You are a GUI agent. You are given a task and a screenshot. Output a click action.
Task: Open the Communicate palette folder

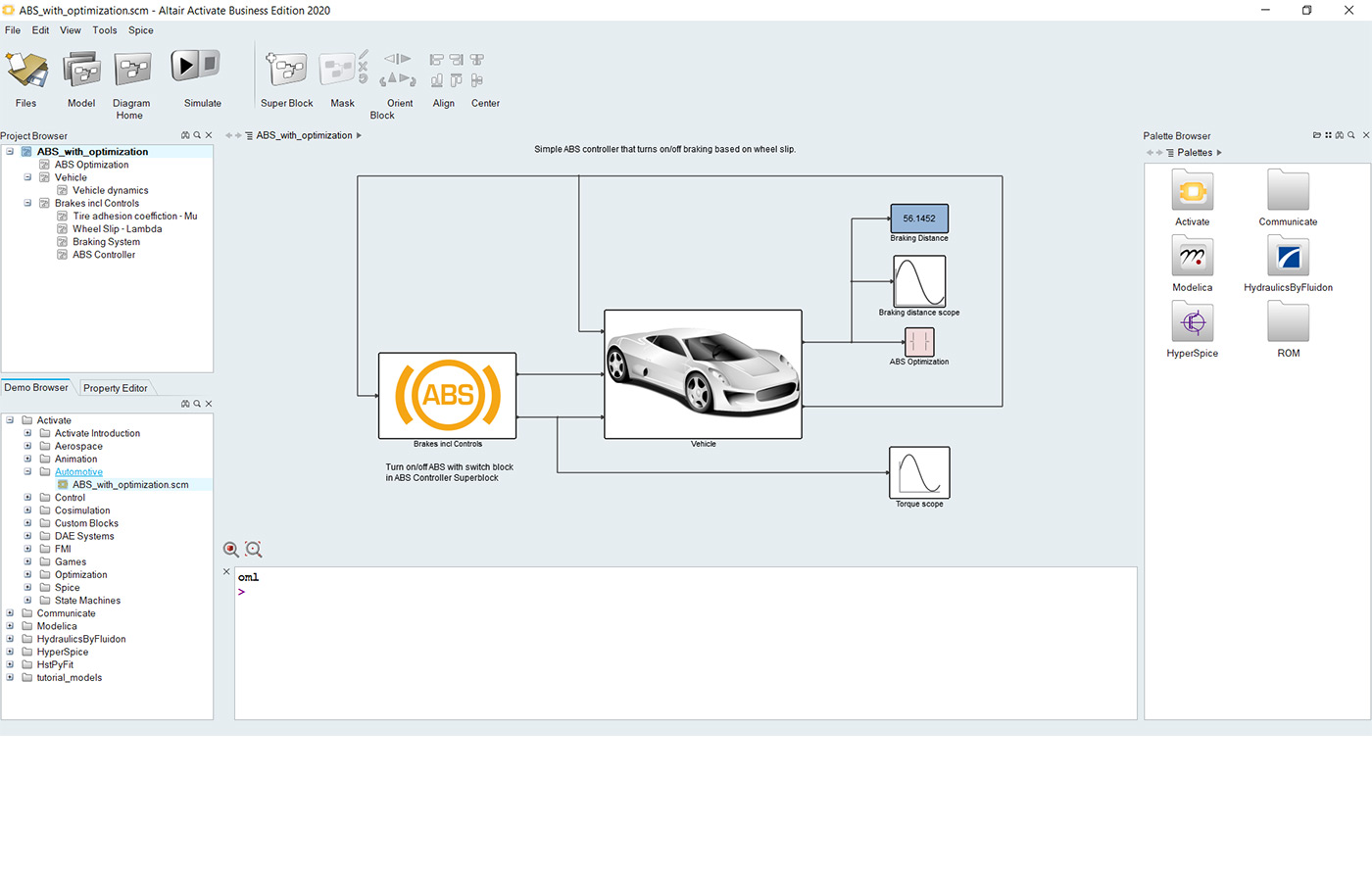click(1288, 191)
